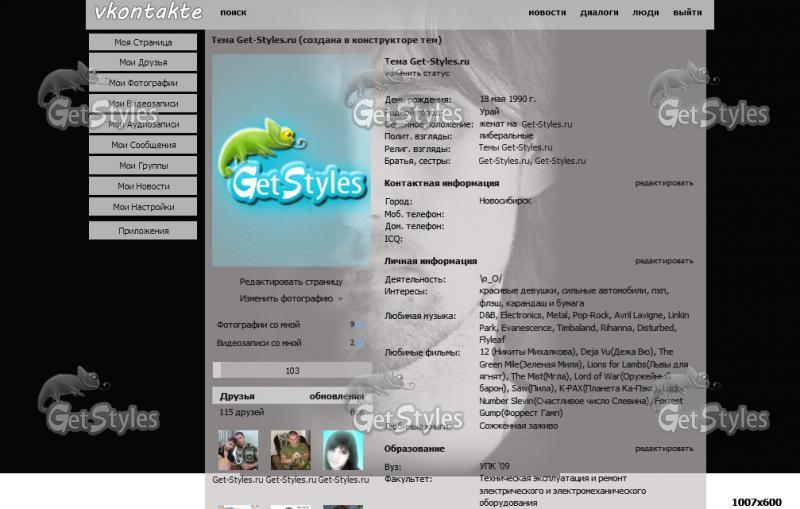Open Моя Страница sidebar button
Image resolution: width=800 pixels, height=509 pixels.
click(143, 42)
